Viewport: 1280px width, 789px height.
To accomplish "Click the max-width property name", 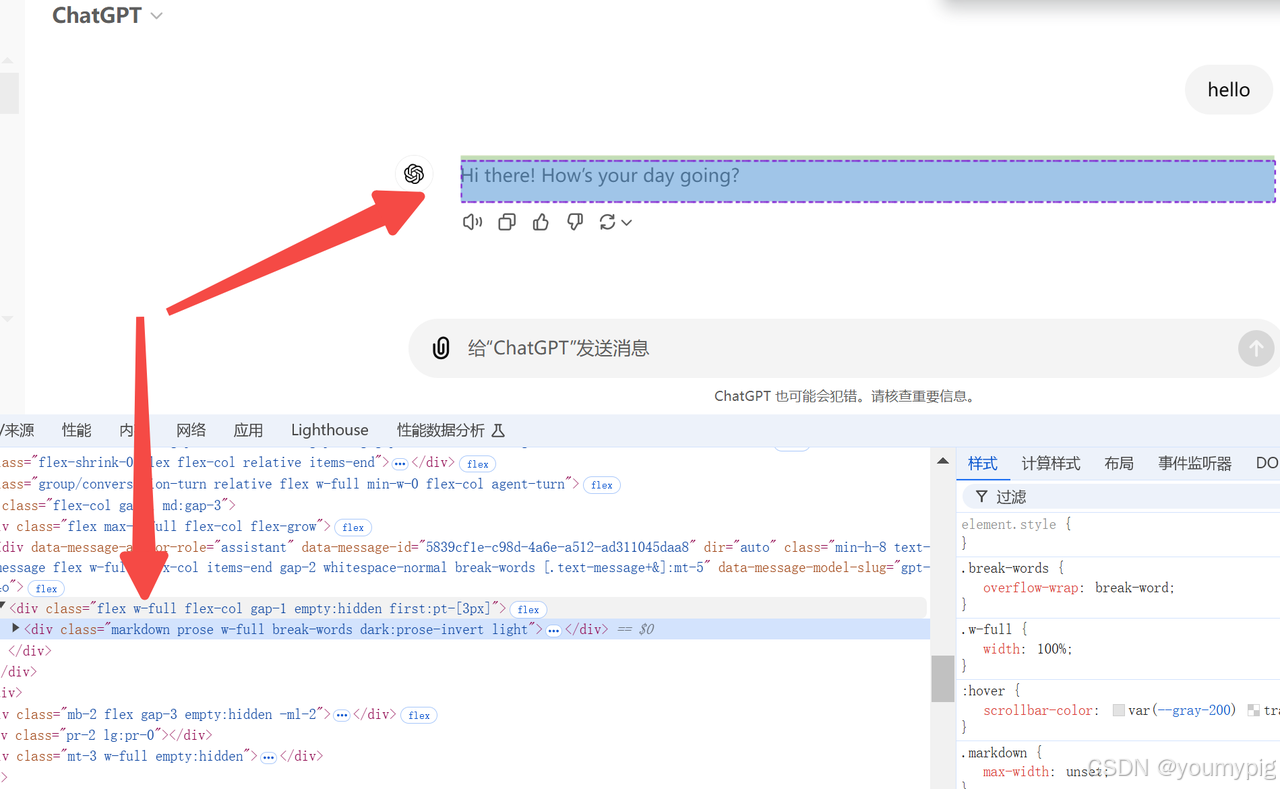I will click(1016, 772).
